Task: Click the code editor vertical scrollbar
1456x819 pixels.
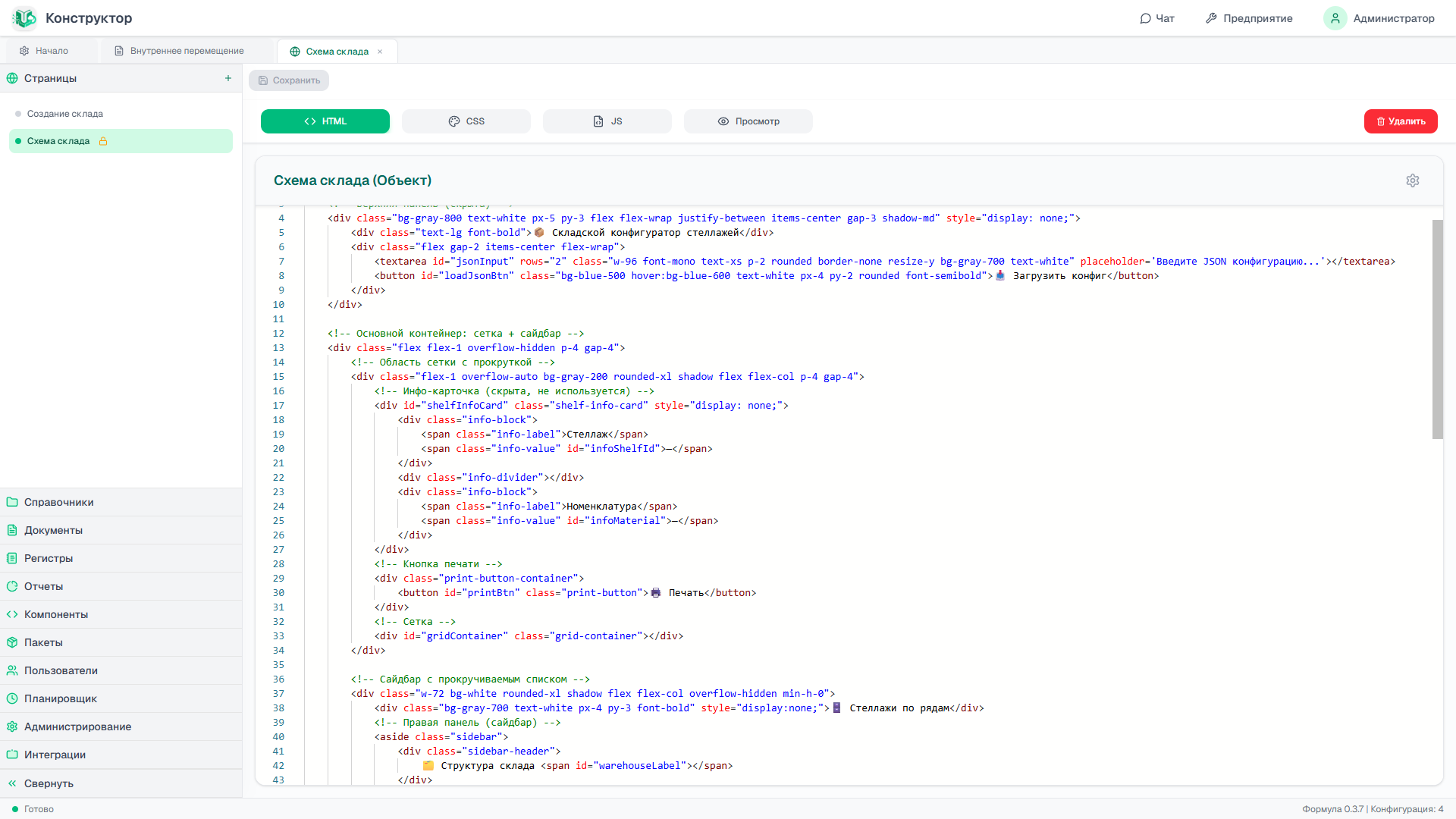Action: click(1437, 329)
